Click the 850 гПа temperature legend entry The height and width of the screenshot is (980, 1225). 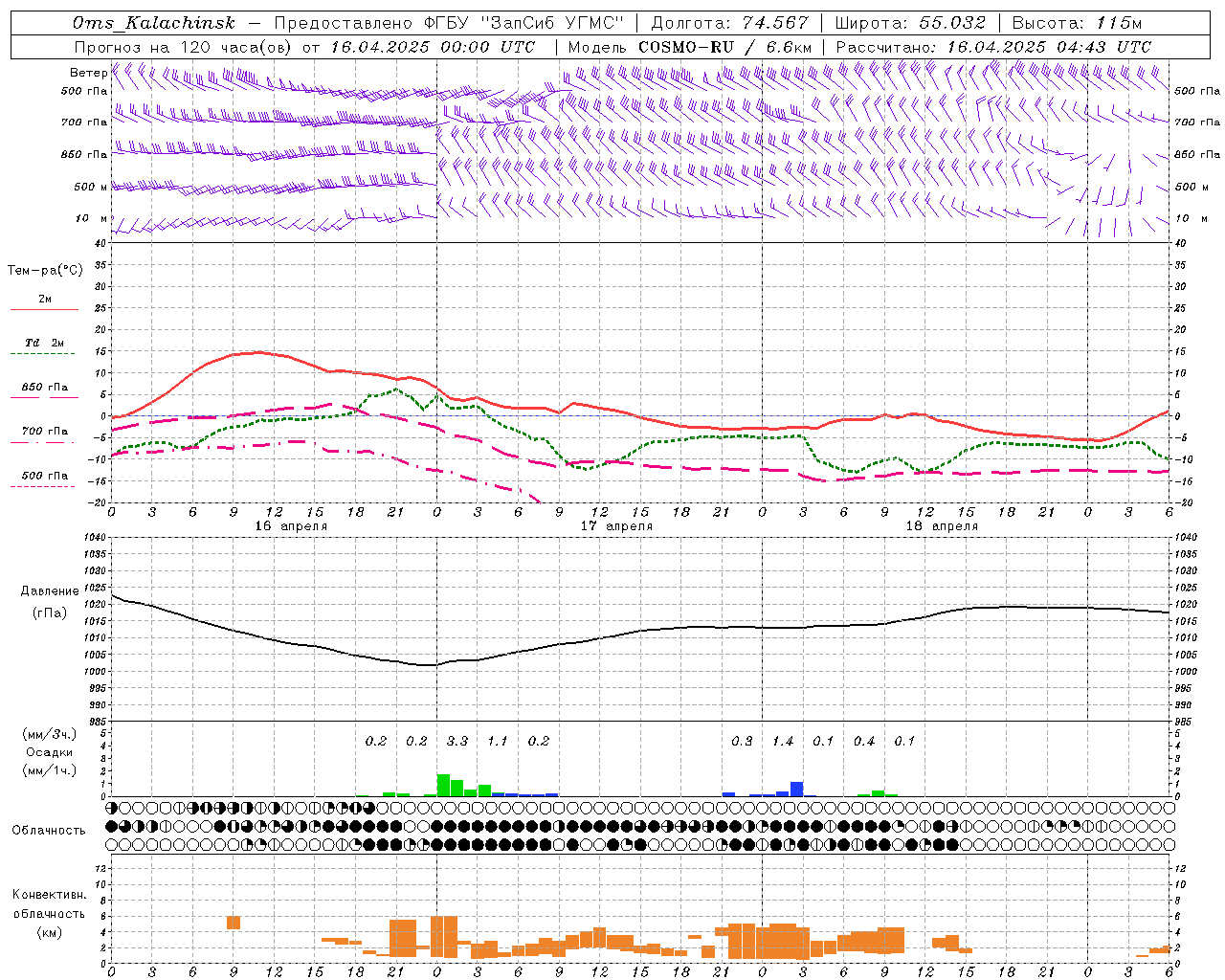pos(45,388)
